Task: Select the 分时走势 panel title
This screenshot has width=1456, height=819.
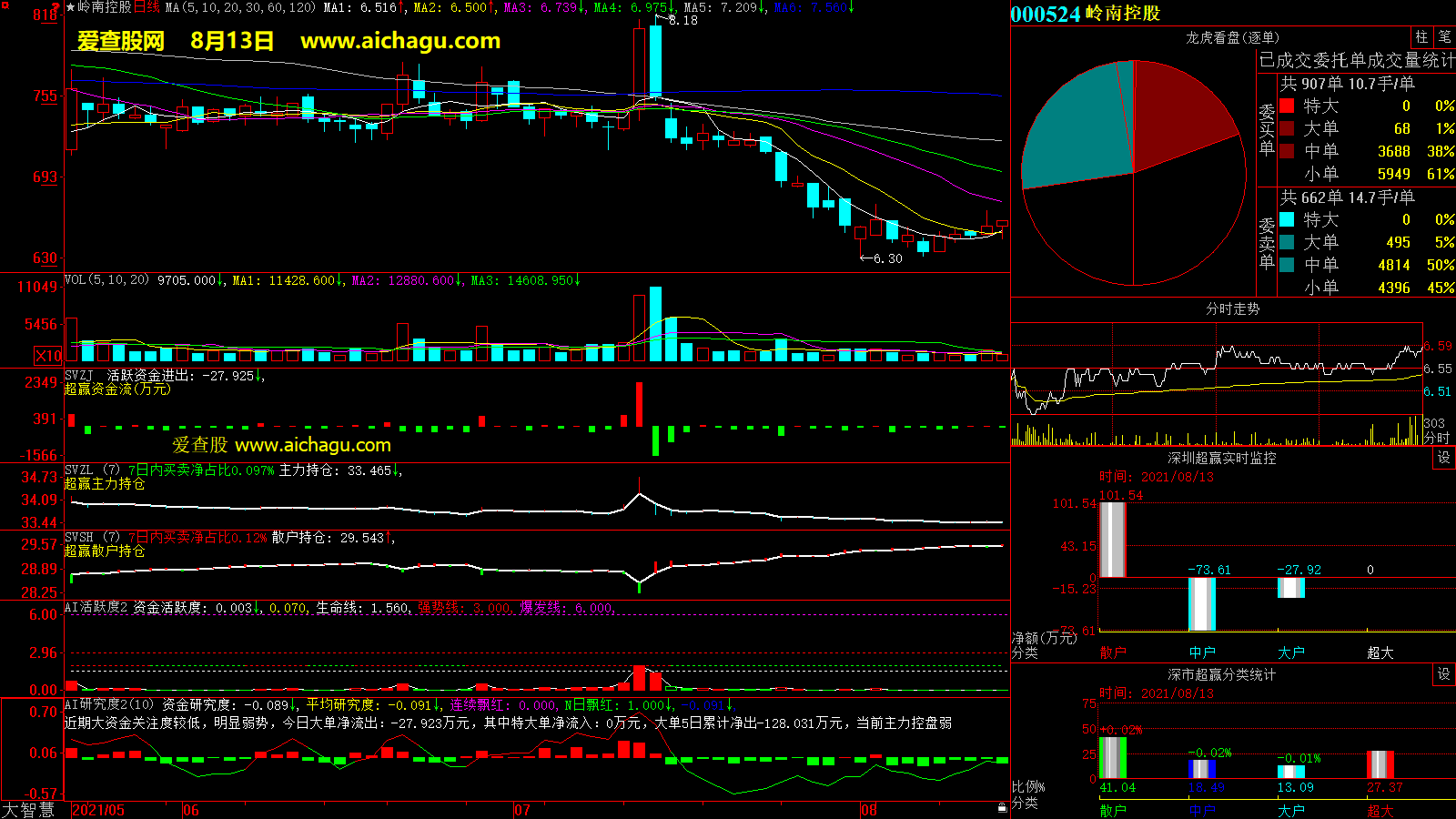Action: pos(1232,309)
